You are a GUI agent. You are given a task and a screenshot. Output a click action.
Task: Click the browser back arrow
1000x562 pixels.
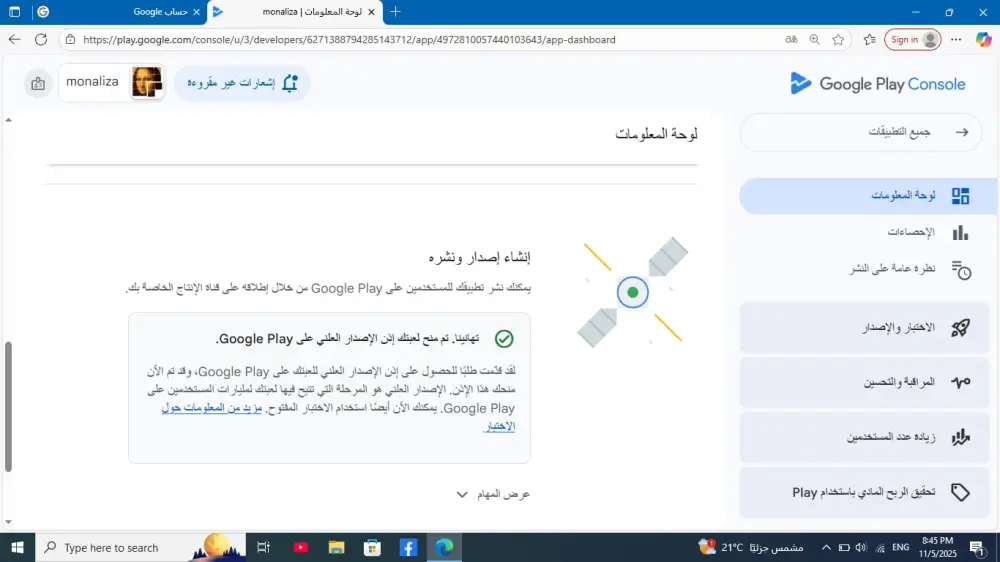tap(15, 40)
